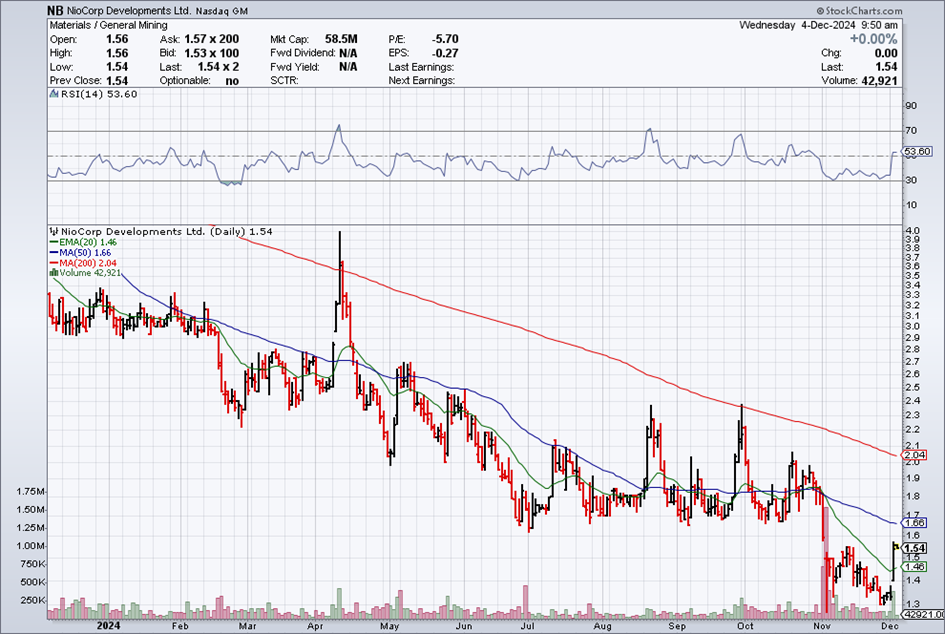
Task: Click the Oct label on the time axis
Action: pyautogui.click(x=745, y=626)
